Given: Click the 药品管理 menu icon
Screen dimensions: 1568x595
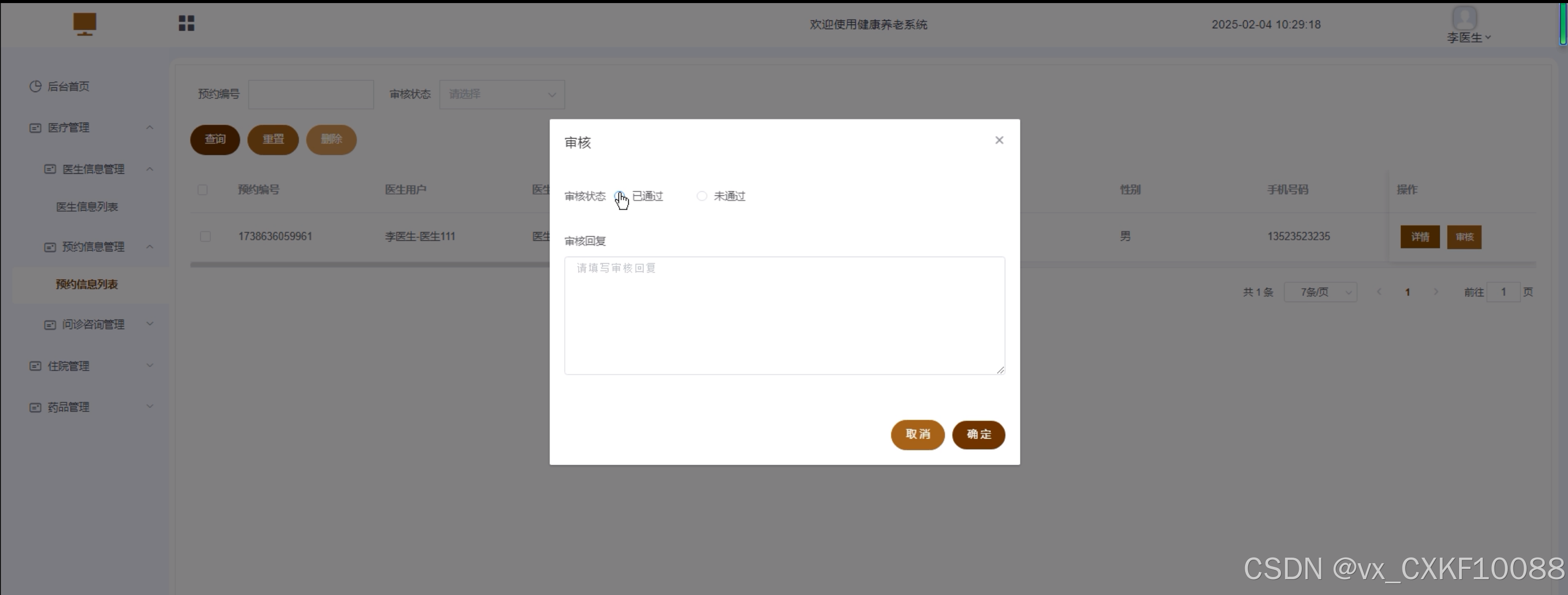Looking at the screenshot, I should [35, 407].
